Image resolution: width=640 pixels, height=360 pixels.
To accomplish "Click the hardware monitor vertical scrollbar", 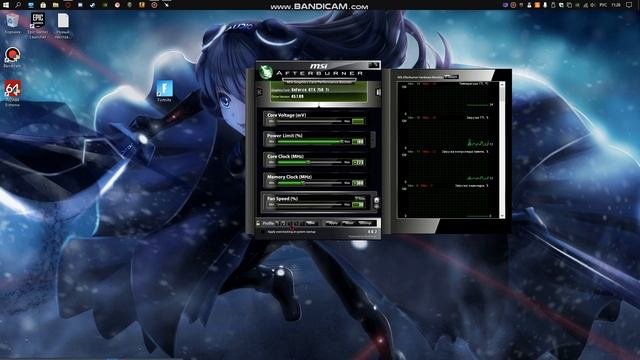I will click(502, 149).
